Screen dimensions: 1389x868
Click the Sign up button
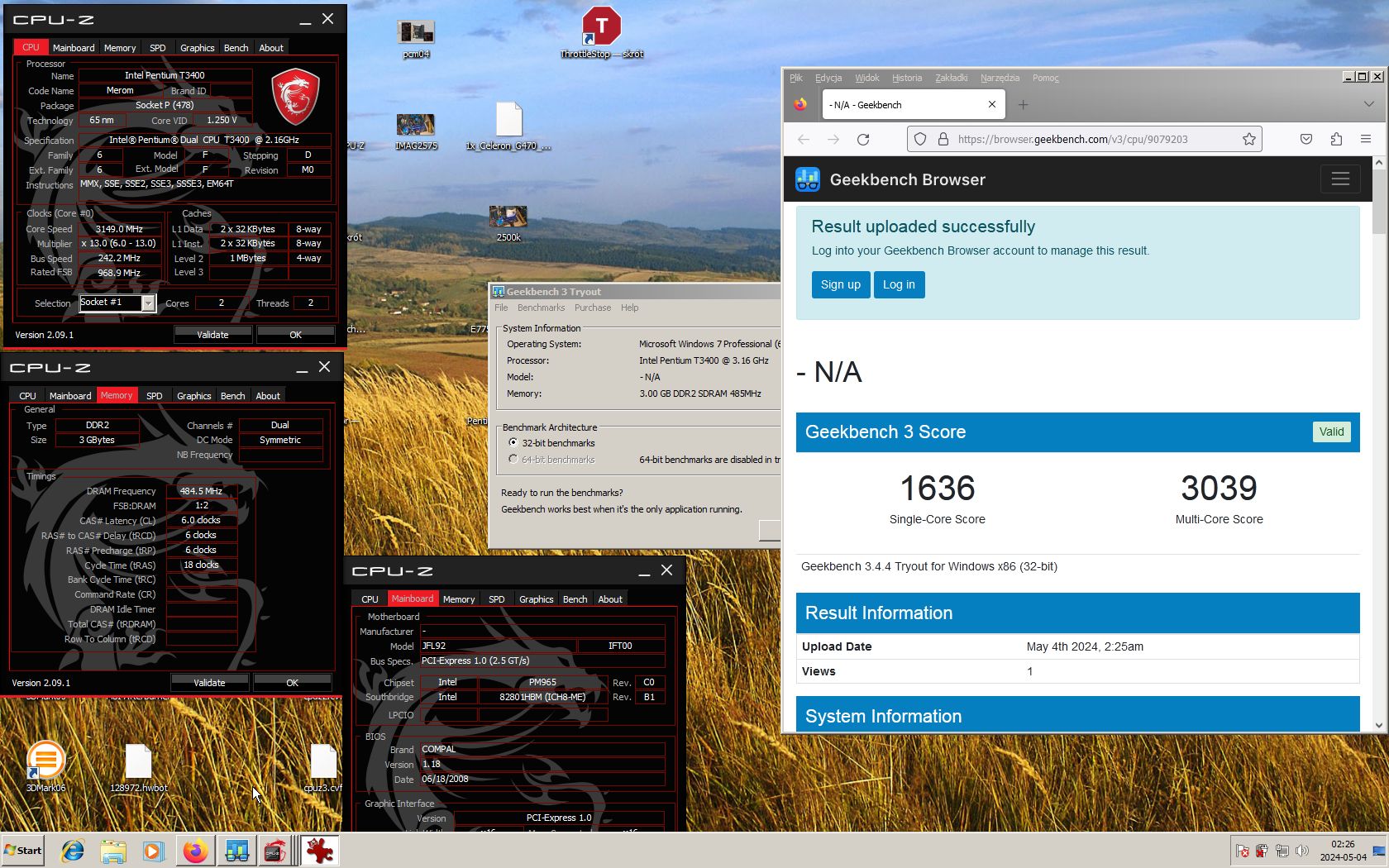pyautogui.click(x=841, y=284)
